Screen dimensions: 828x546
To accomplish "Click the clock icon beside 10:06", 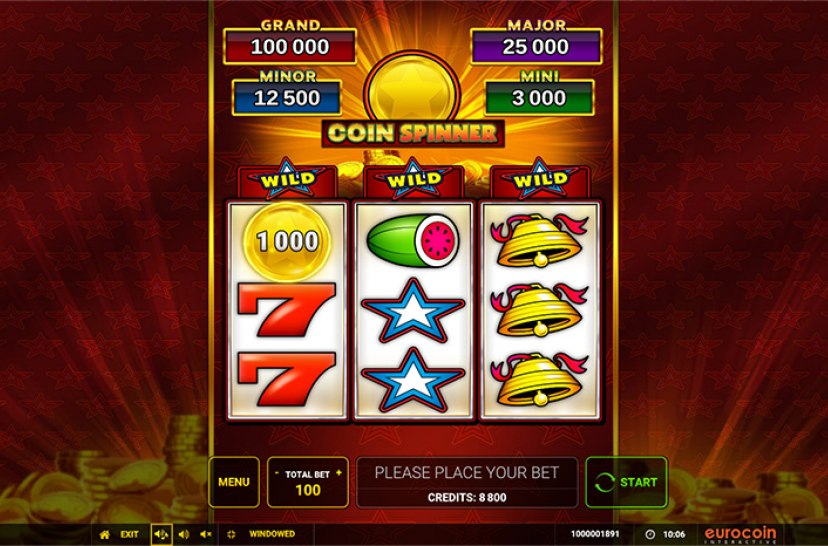I will click(x=650, y=534).
